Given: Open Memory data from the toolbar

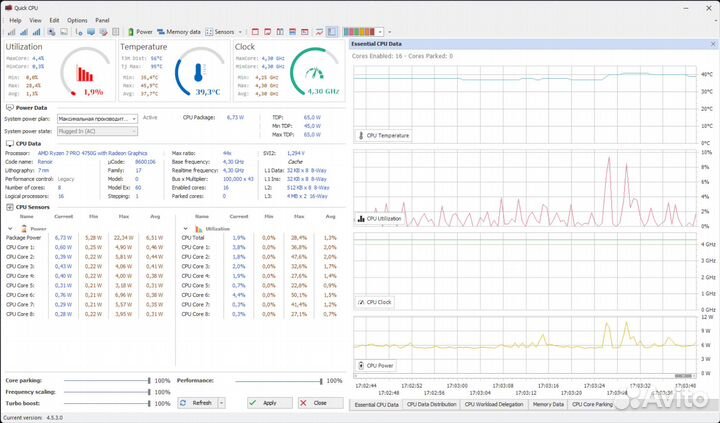Looking at the screenshot, I should point(179,32).
